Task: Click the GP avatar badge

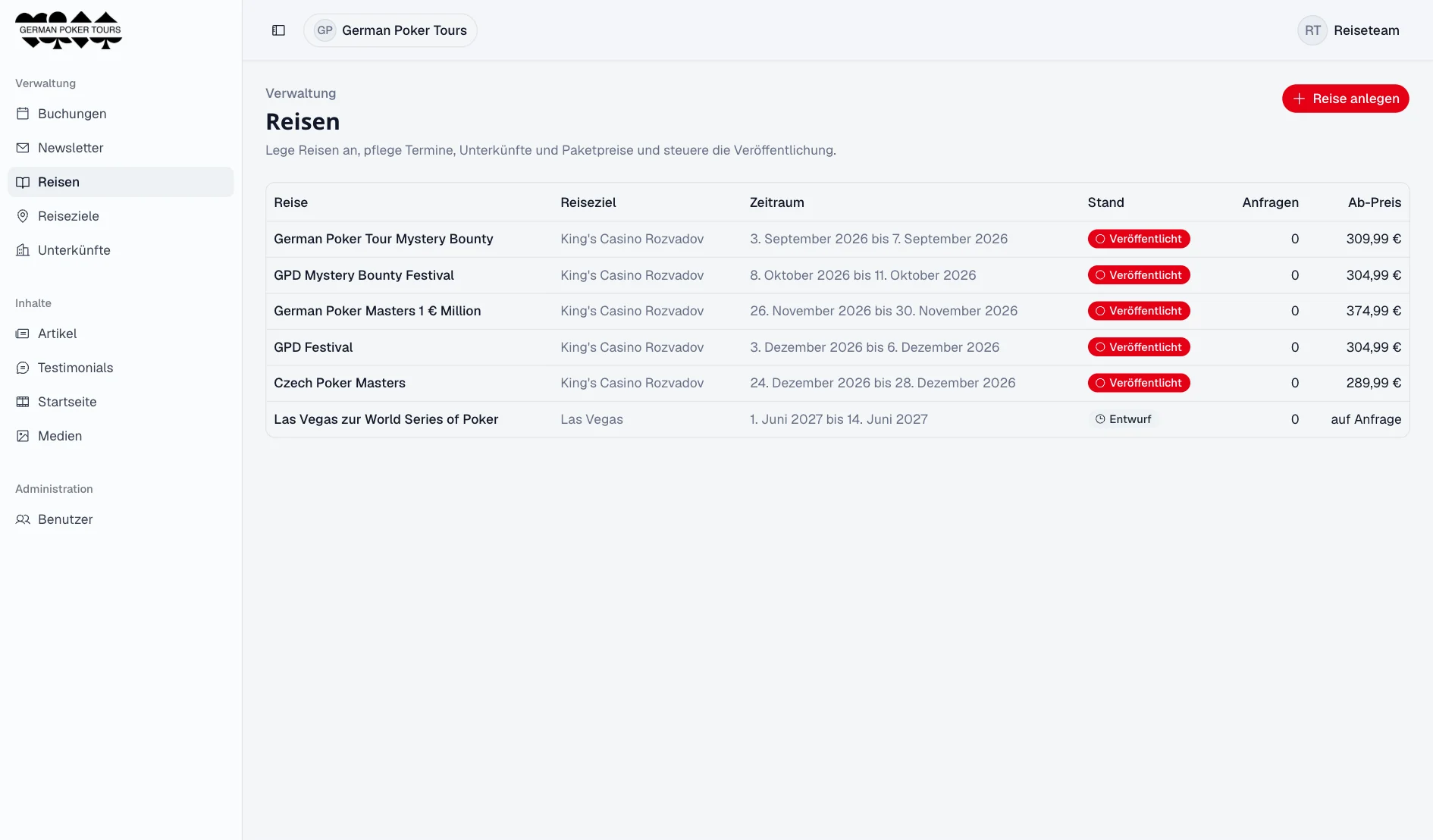Action: pos(325,30)
